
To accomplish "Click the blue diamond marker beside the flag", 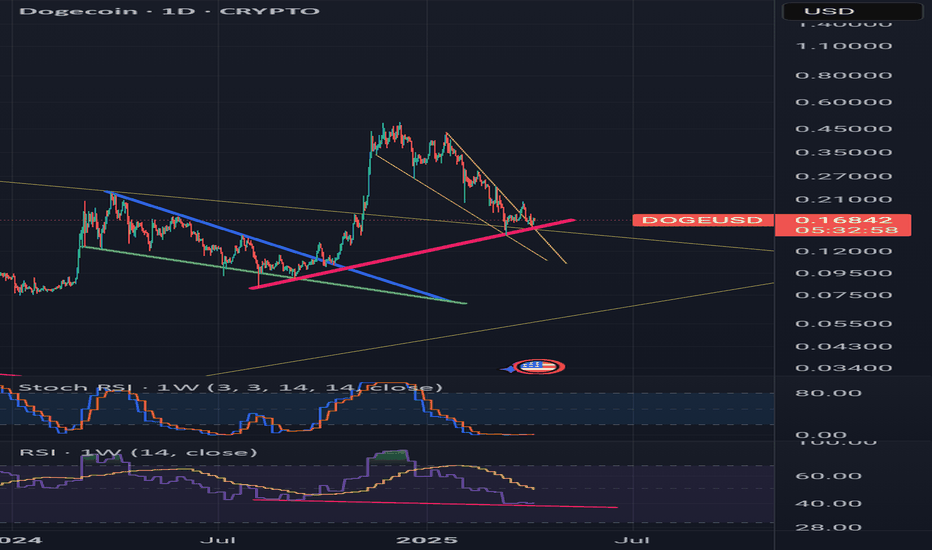I will click(x=508, y=369).
